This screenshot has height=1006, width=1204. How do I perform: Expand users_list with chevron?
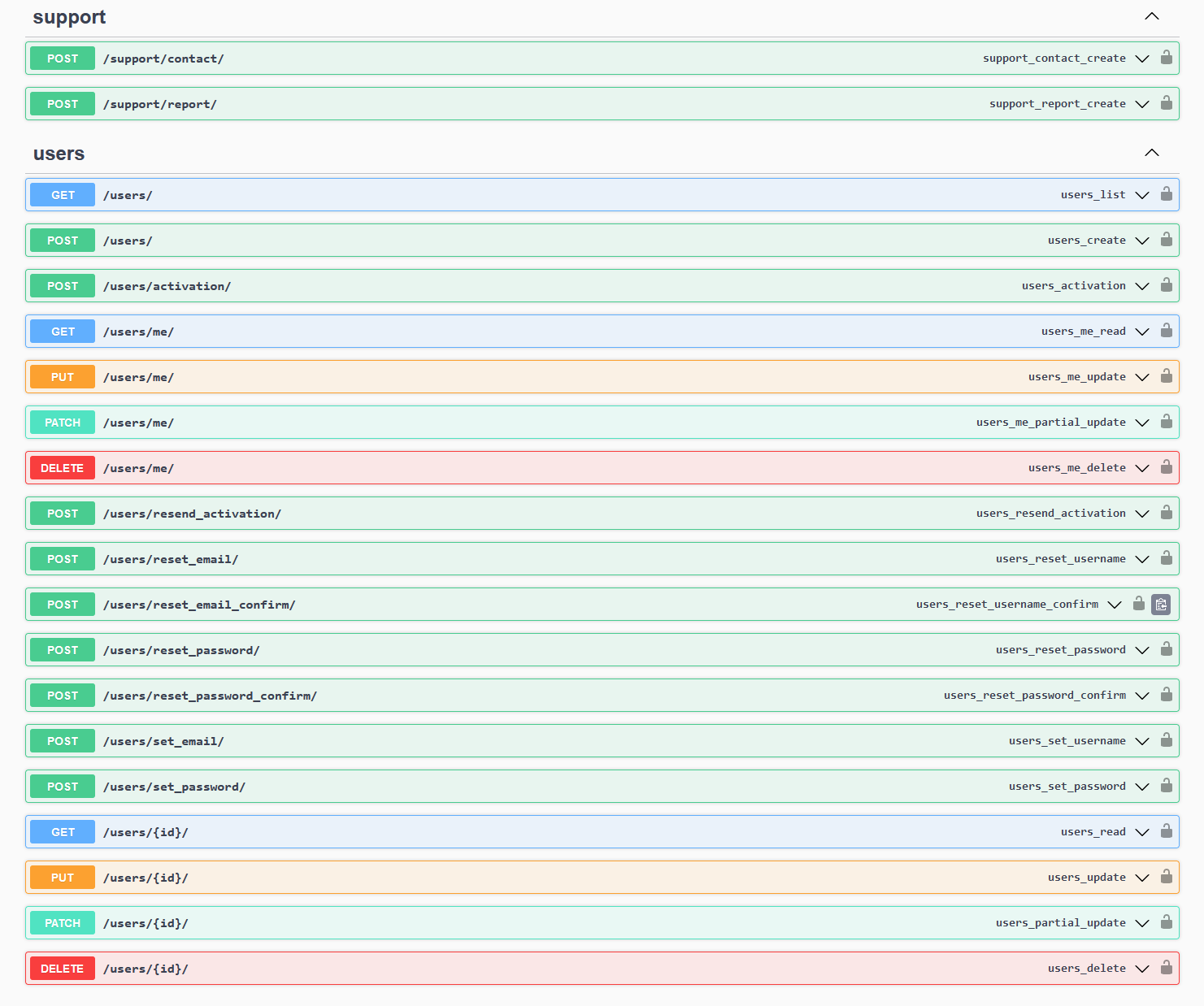[x=1142, y=195]
